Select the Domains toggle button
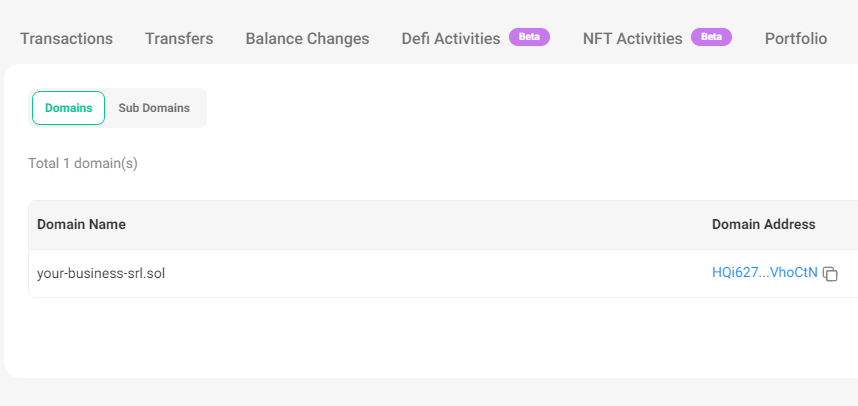Viewport: 858px width, 406px height. point(68,108)
